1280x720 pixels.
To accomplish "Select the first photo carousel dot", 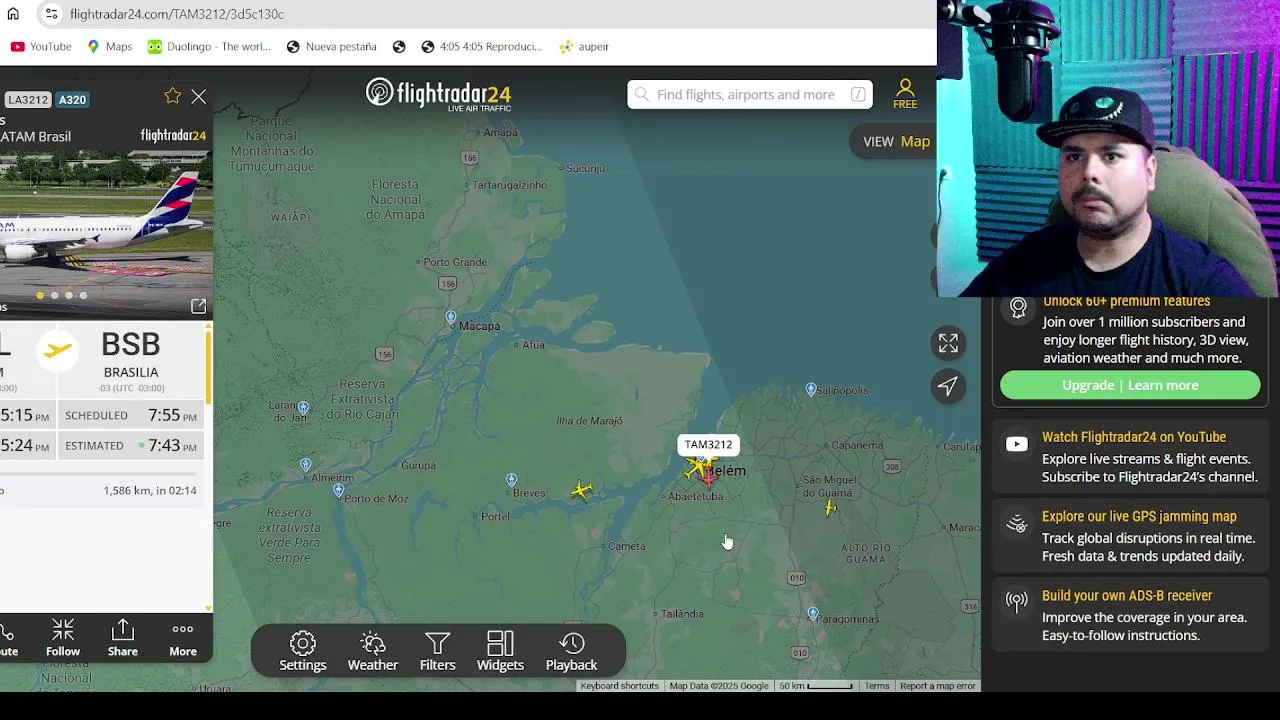I will (40, 295).
